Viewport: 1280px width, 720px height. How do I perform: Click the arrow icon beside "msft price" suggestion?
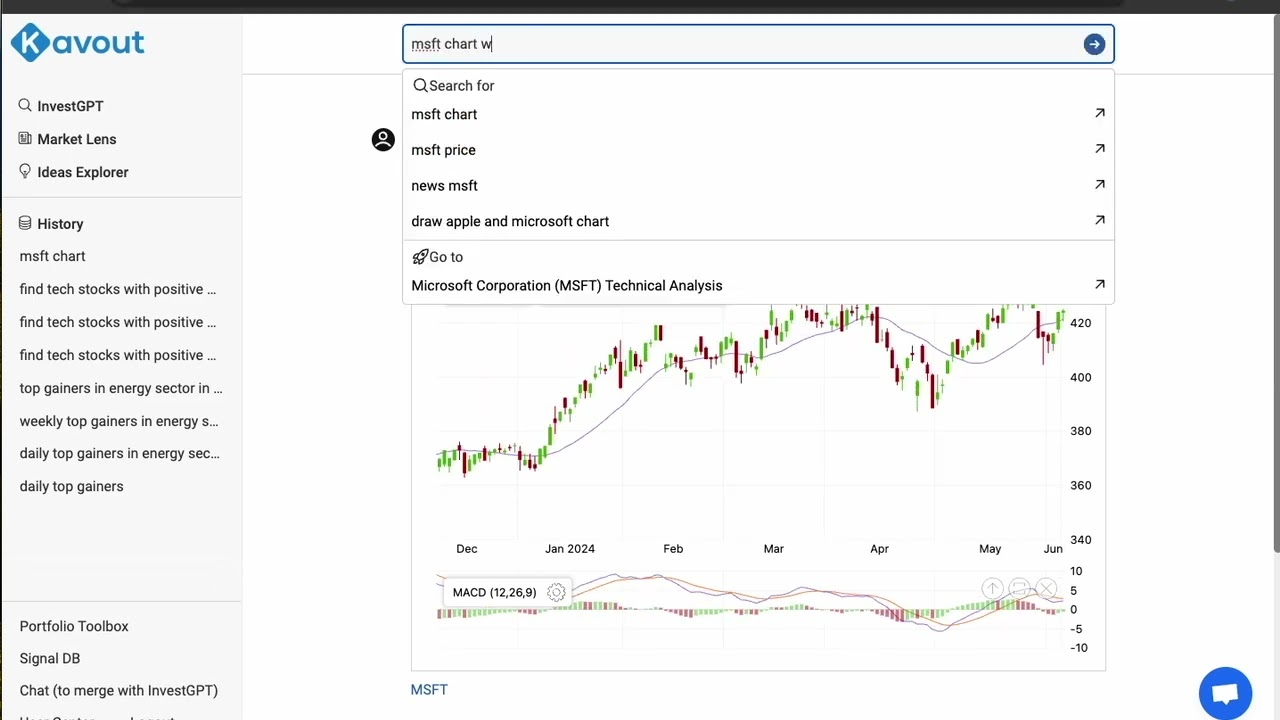1099,149
